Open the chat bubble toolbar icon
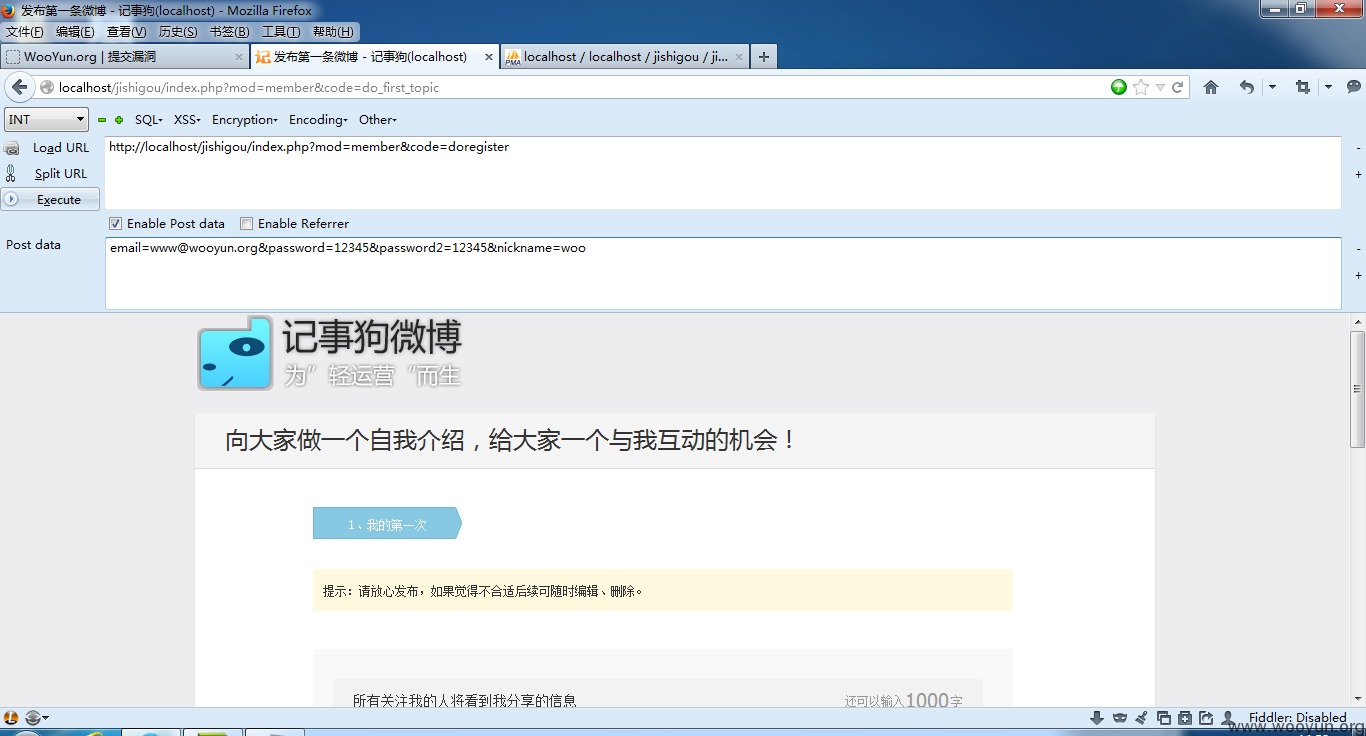 click(x=1355, y=87)
